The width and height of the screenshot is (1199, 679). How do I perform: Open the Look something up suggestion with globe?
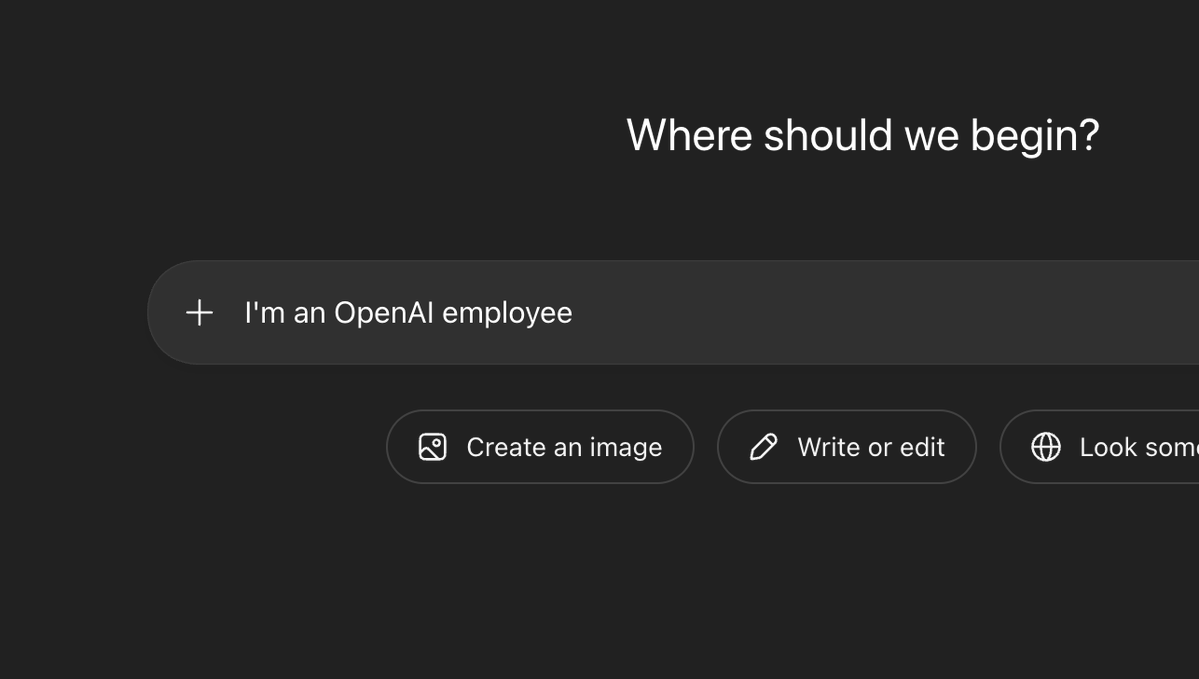pyautogui.click(x=1100, y=447)
